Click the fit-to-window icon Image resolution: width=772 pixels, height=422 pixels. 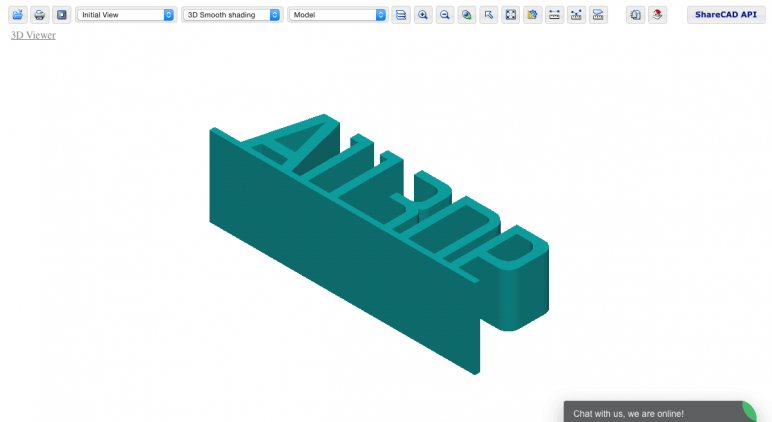point(511,15)
